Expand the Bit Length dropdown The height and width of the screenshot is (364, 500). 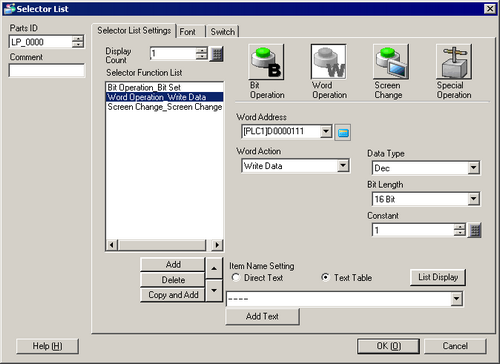[x=473, y=199]
